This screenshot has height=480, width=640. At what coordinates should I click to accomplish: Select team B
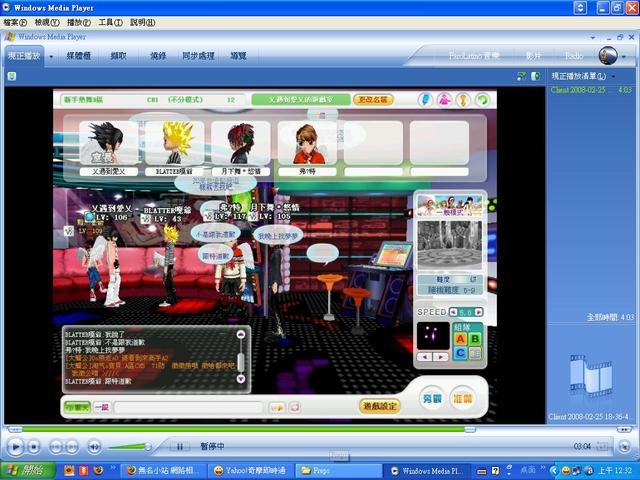click(x=475, y=339)
